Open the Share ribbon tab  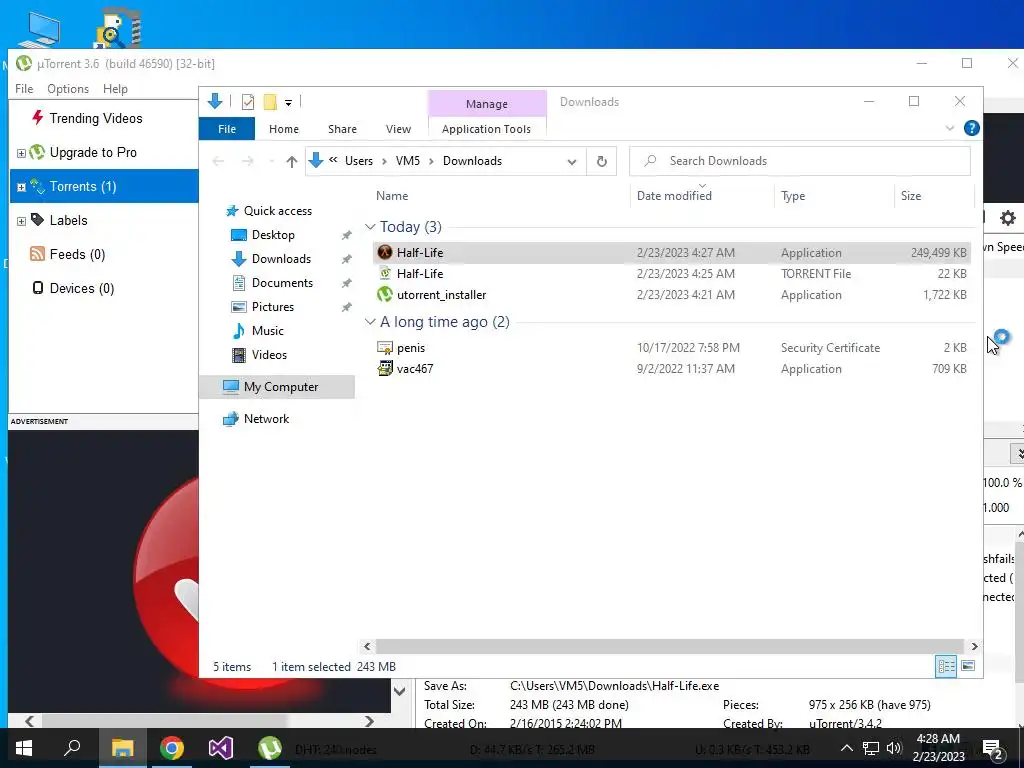342,129
